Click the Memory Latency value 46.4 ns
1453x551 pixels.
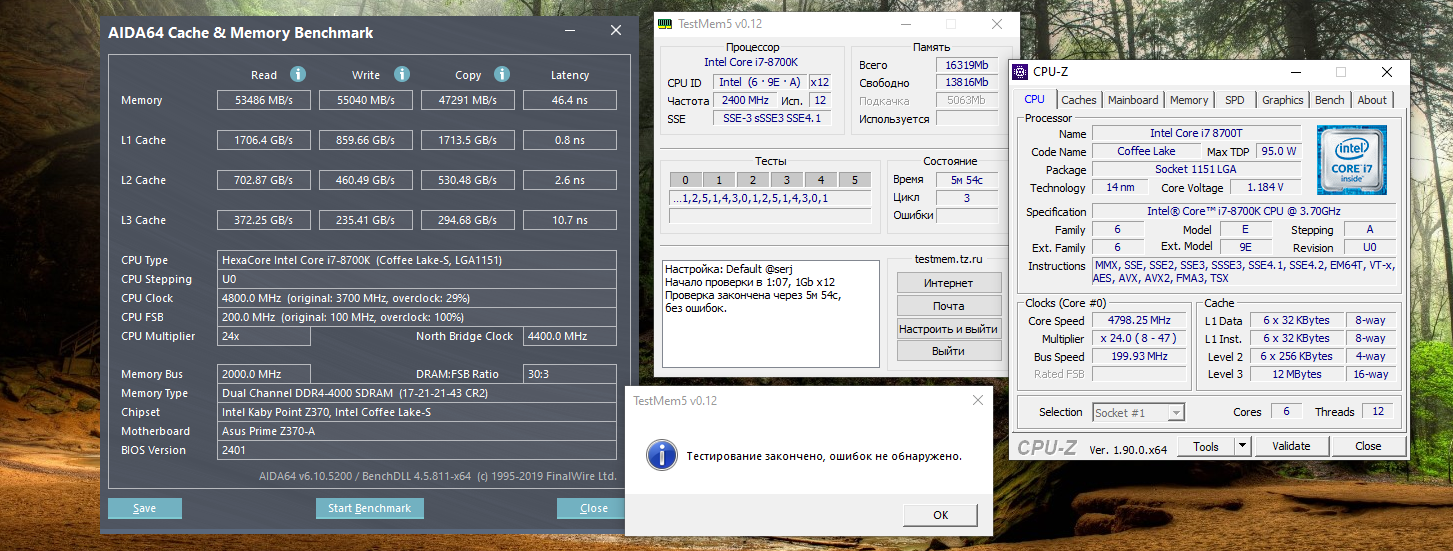(x=569, y=100)
